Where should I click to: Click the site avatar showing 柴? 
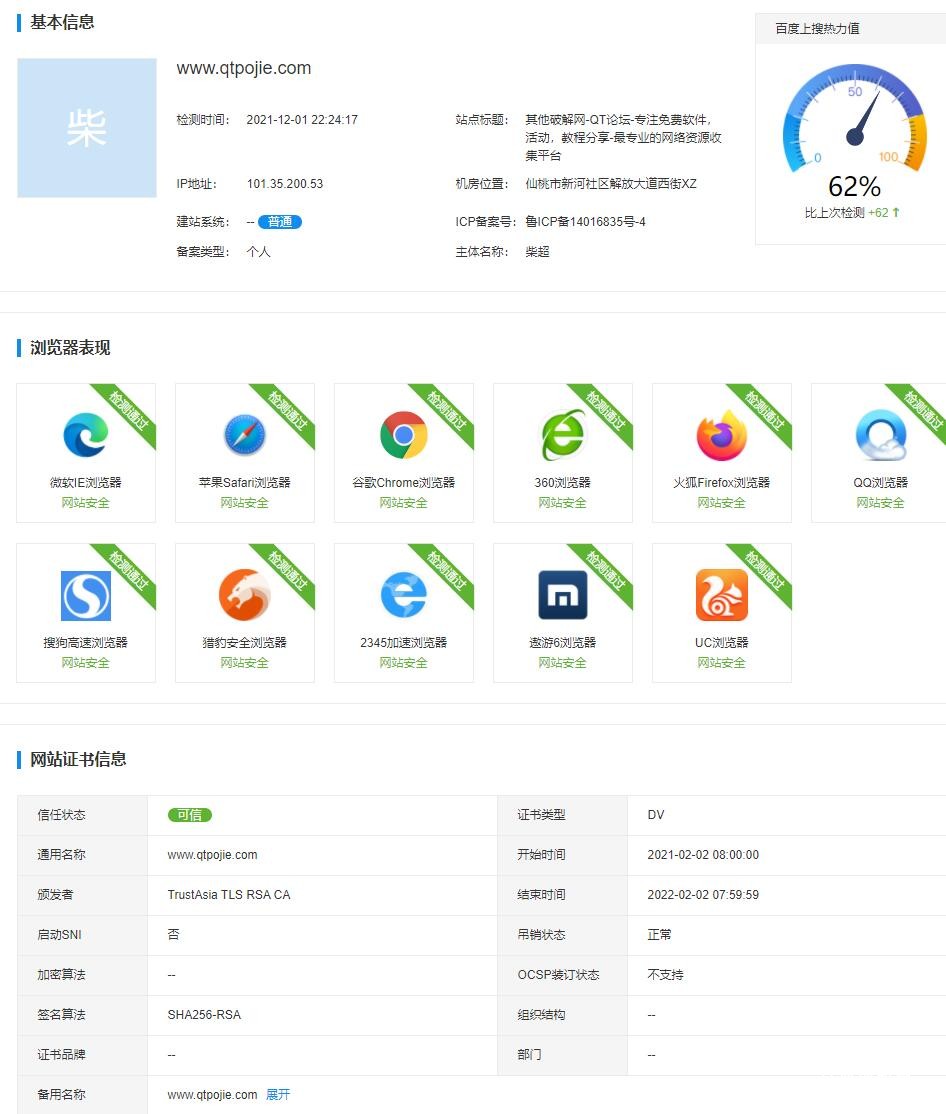[87, 128]
